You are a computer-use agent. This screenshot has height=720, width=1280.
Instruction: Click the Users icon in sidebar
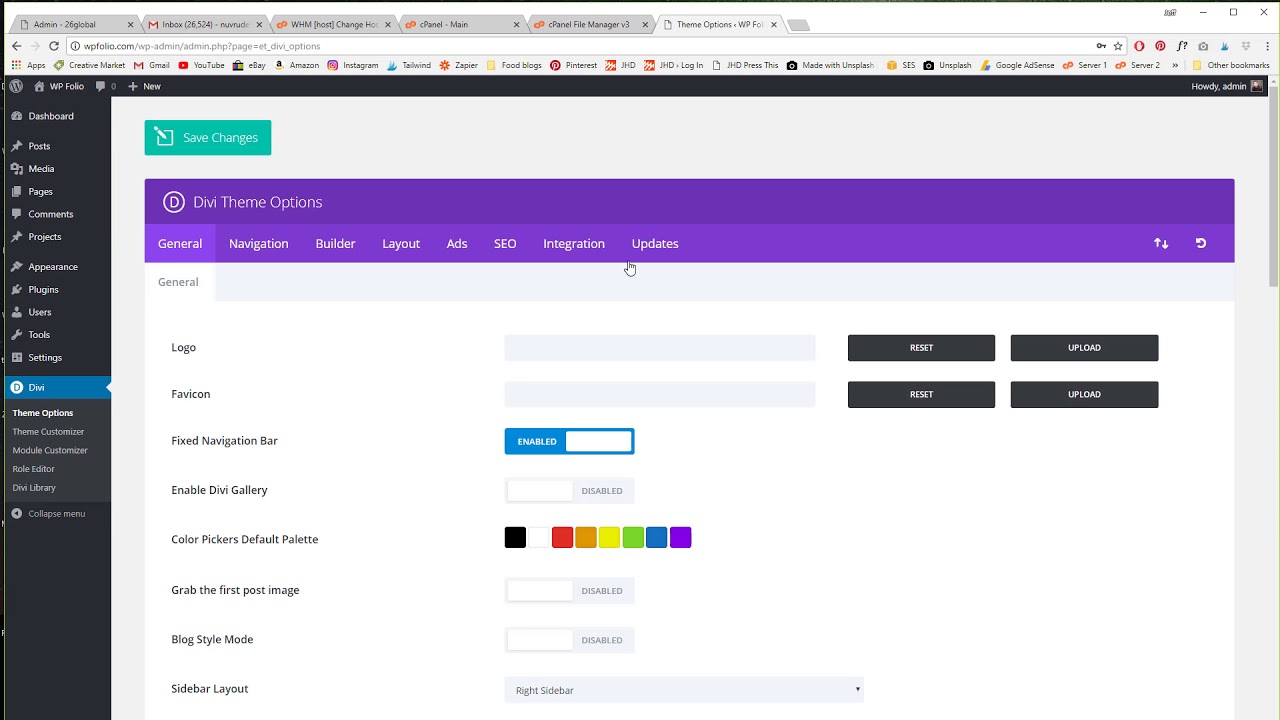17,312
